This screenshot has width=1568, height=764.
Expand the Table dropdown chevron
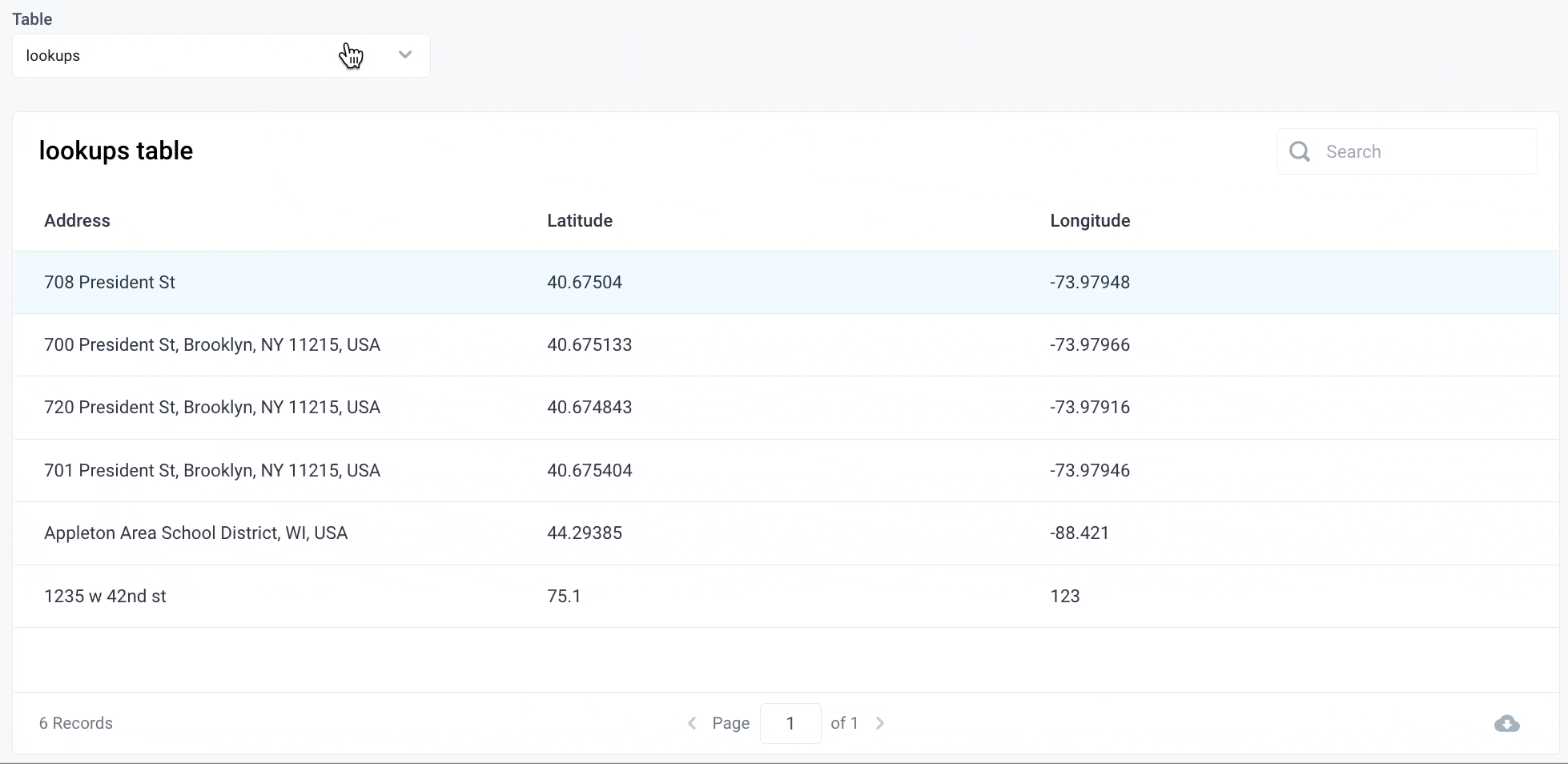[405, 55]
